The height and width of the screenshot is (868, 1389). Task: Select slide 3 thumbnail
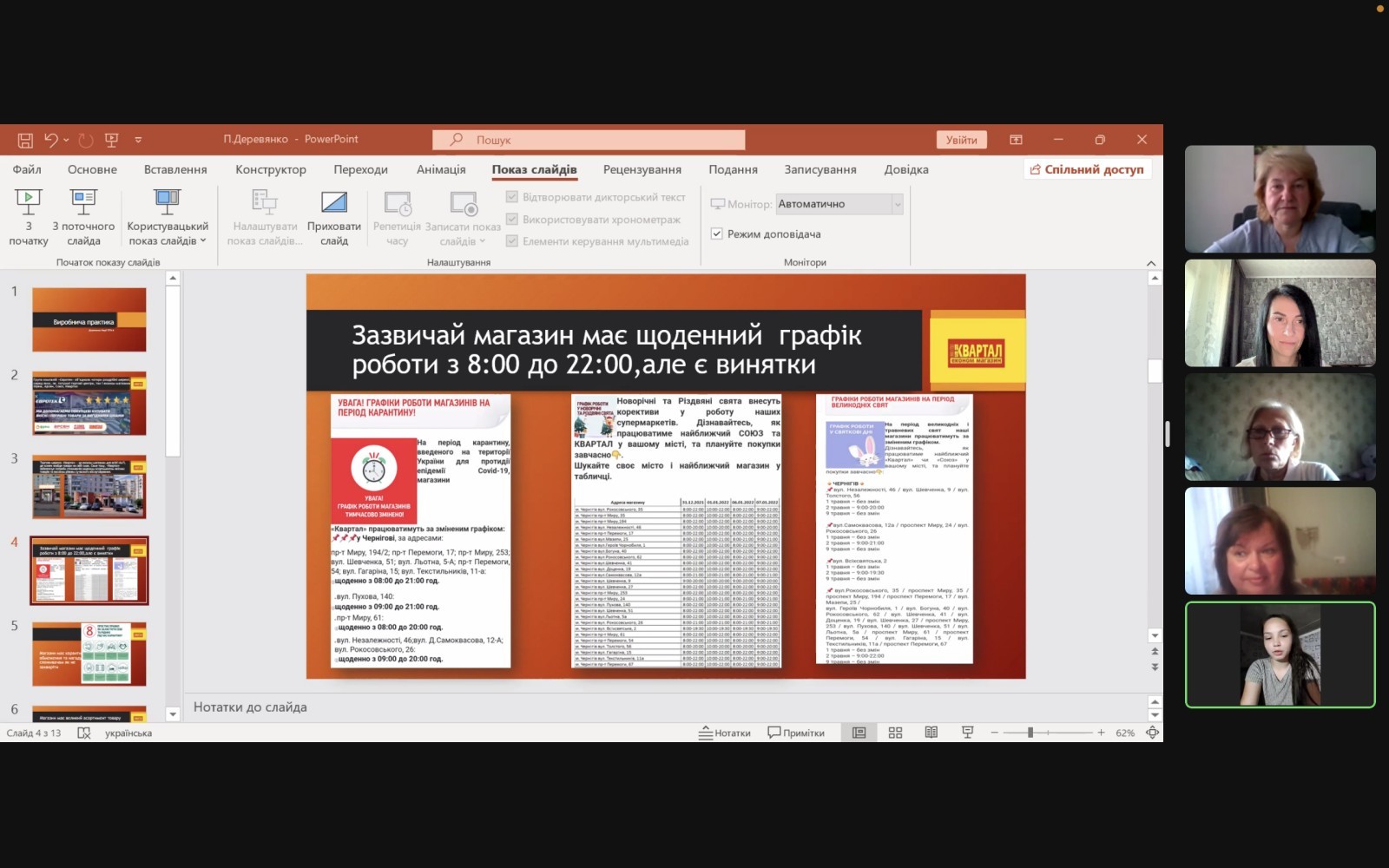pos(89,486)
